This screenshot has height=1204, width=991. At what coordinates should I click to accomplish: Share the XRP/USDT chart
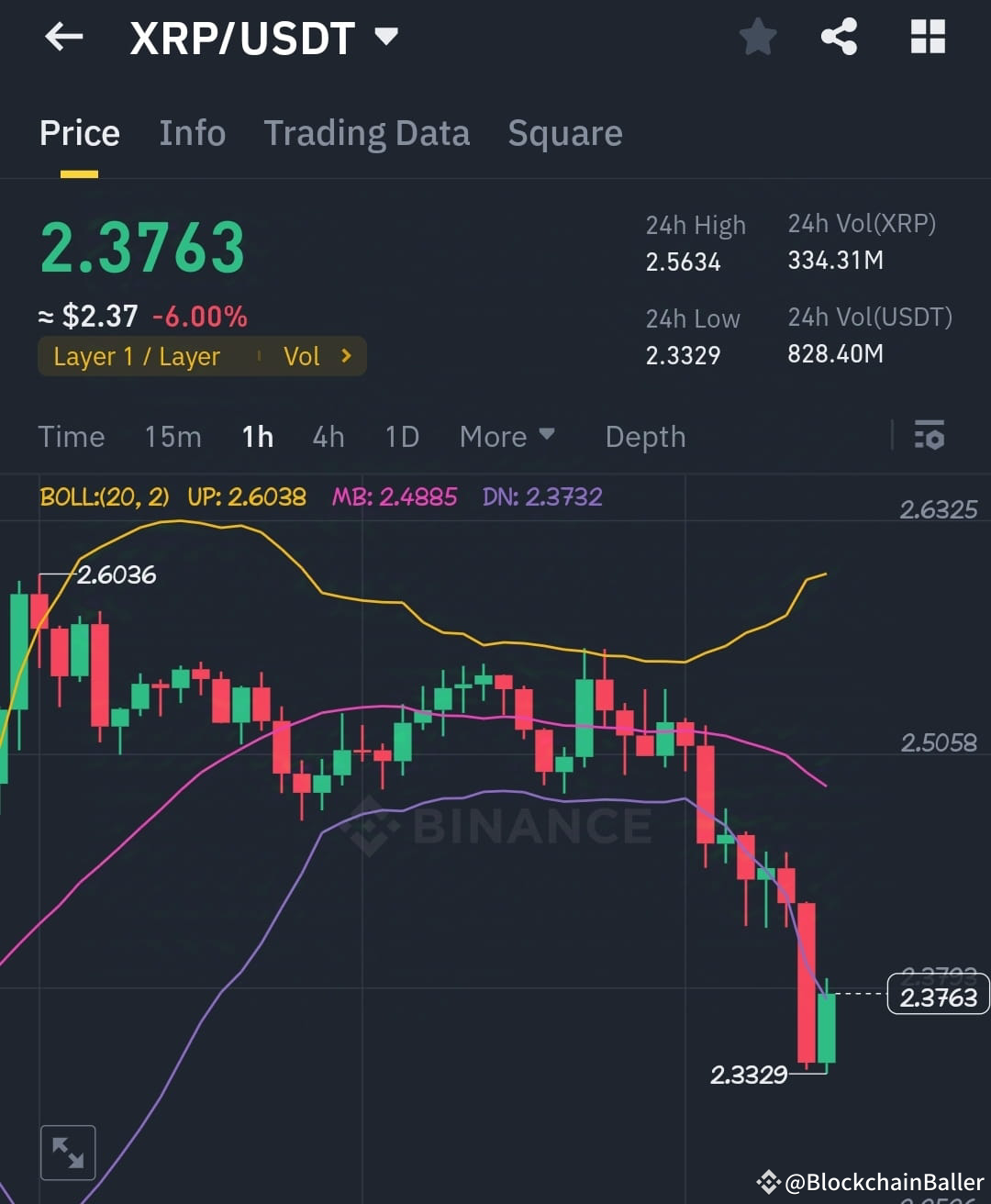click(x=840, y=37)
